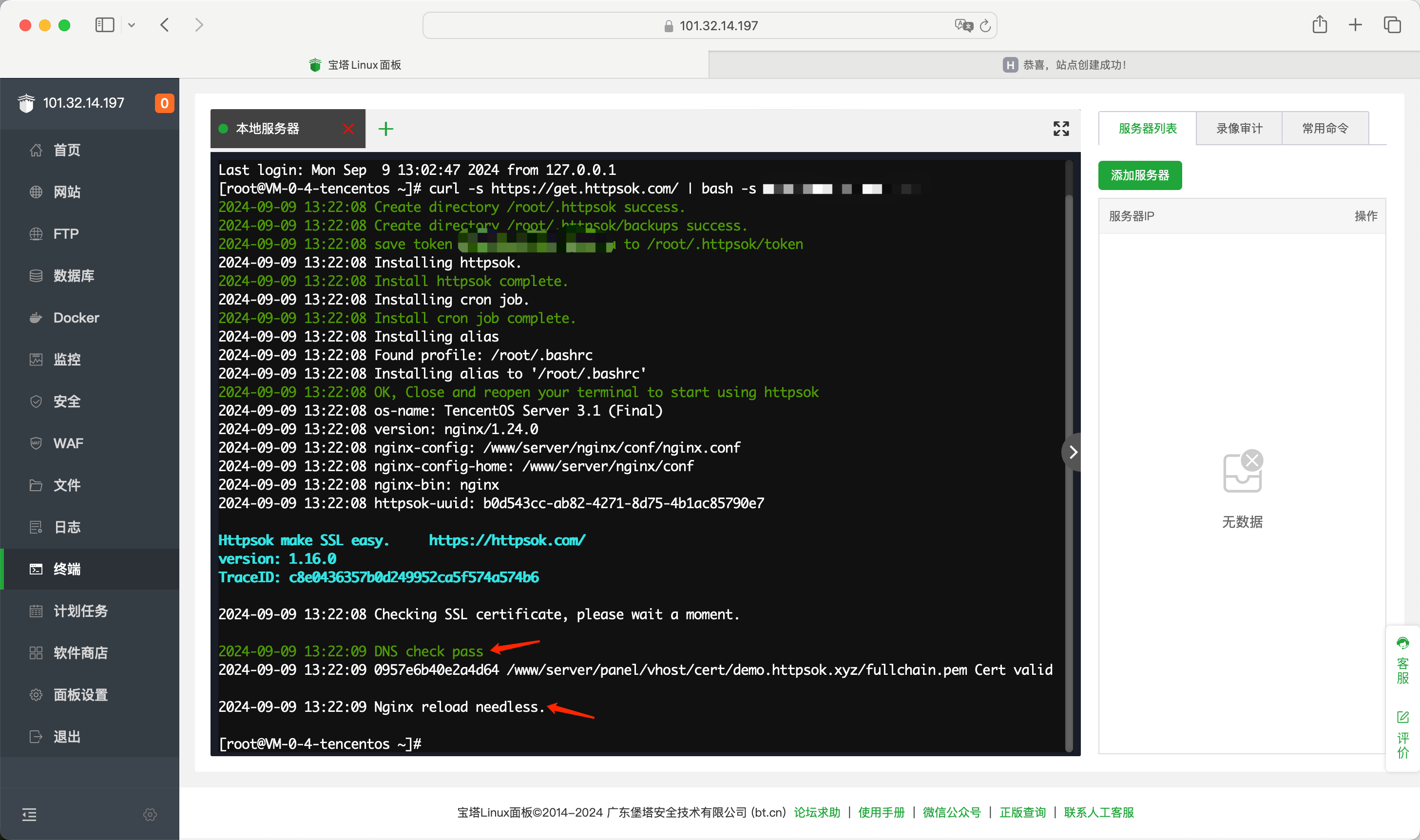This screenshot has height=840, width=1420.
Task: Reload page in address bar
Action: [985, 25]
